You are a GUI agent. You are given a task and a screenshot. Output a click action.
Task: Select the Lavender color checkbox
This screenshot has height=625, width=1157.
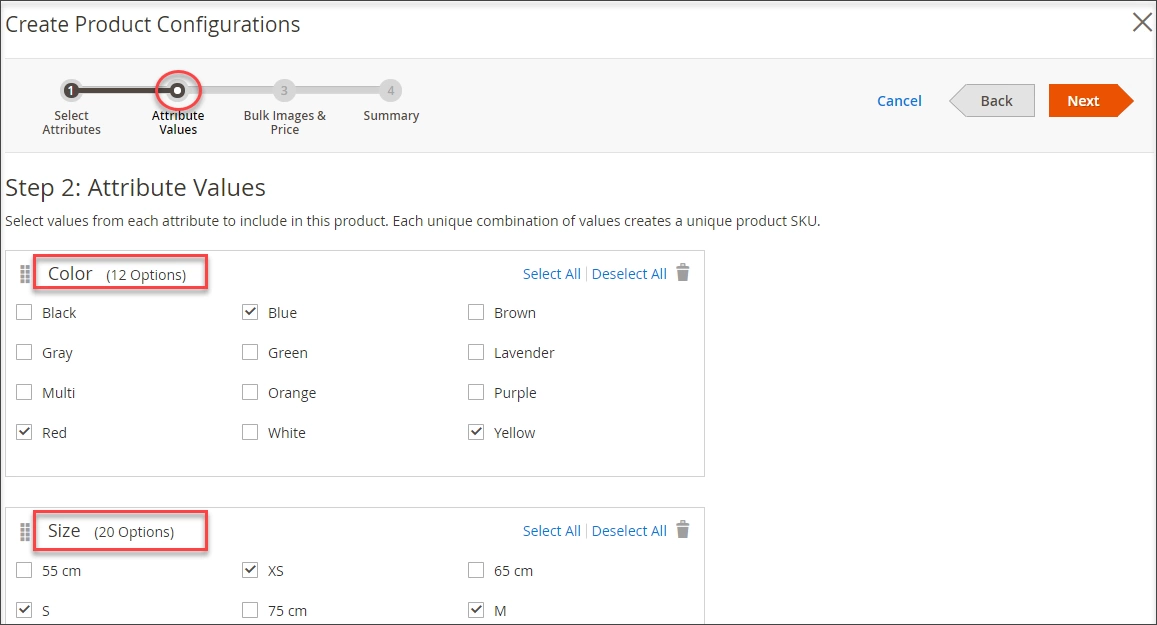pyautogui.click(x=476, y=352)
